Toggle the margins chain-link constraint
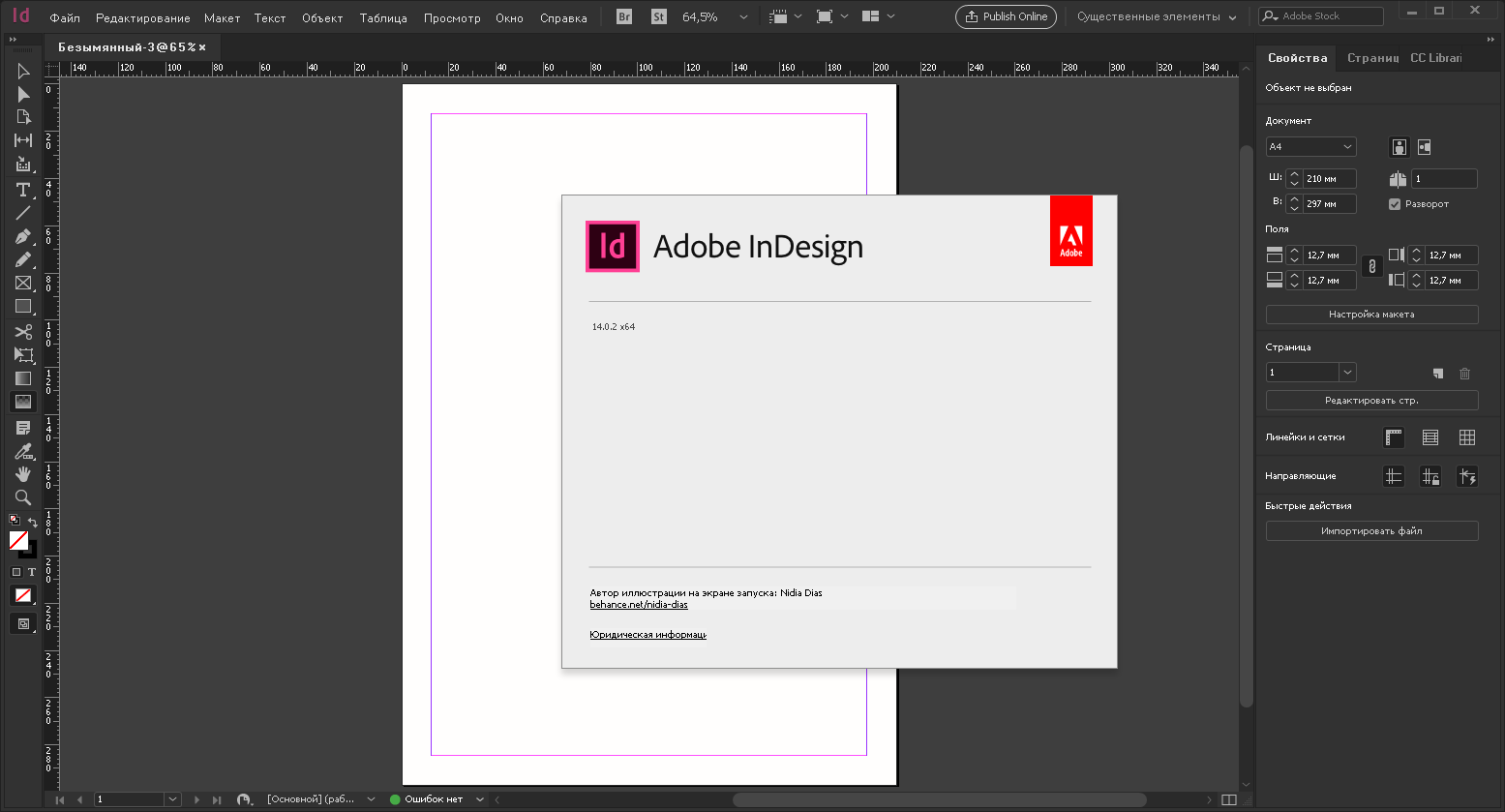Viewport: 1505px width, 812px height. point(1371,267)
